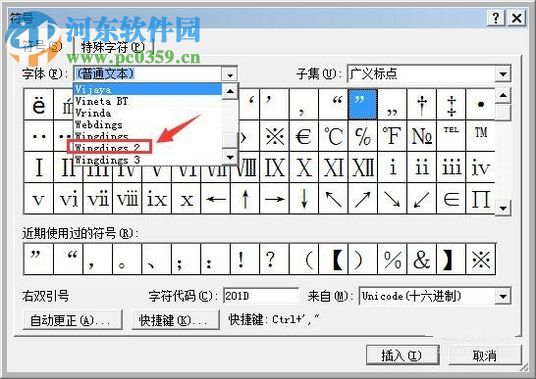
Task: Choose the TM trademark symbol
Action: click(481, 136)
